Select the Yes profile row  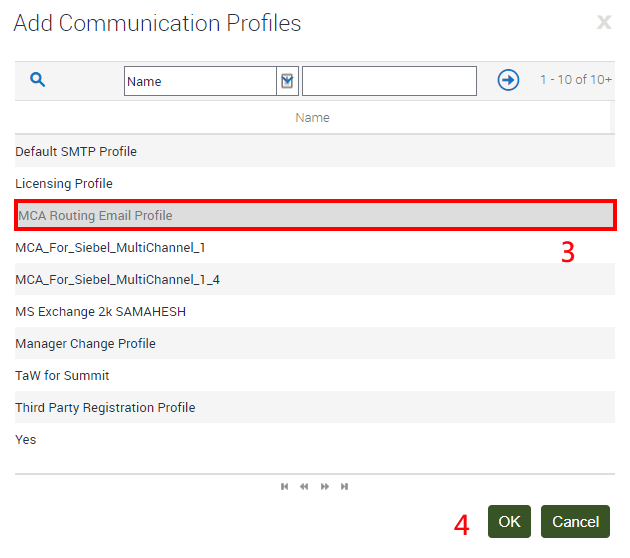315,439
